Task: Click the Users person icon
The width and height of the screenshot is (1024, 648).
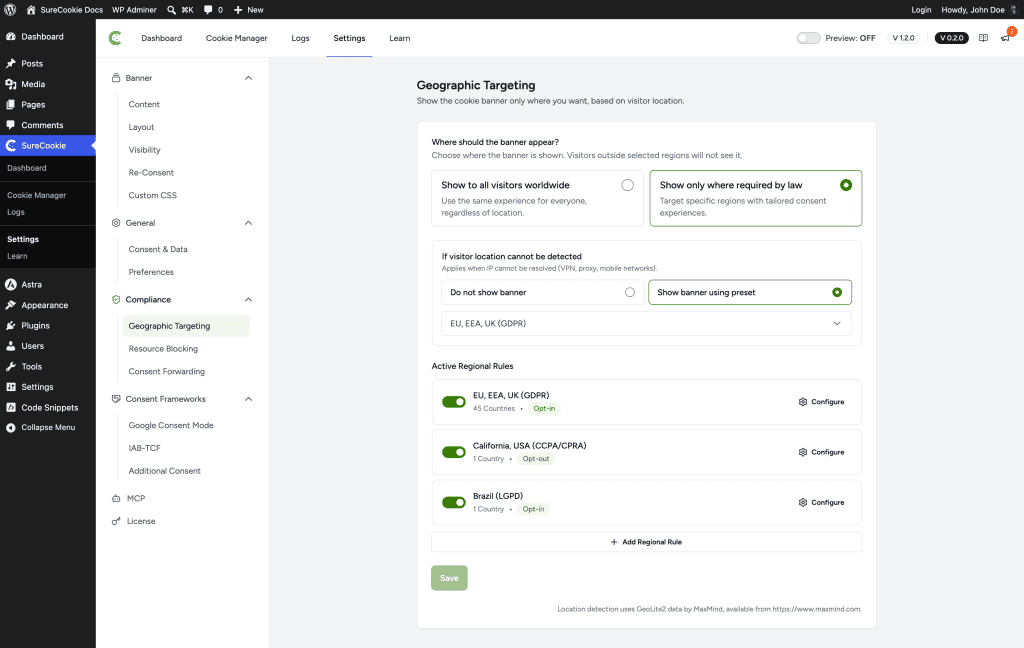Action: tap(10, 346)
